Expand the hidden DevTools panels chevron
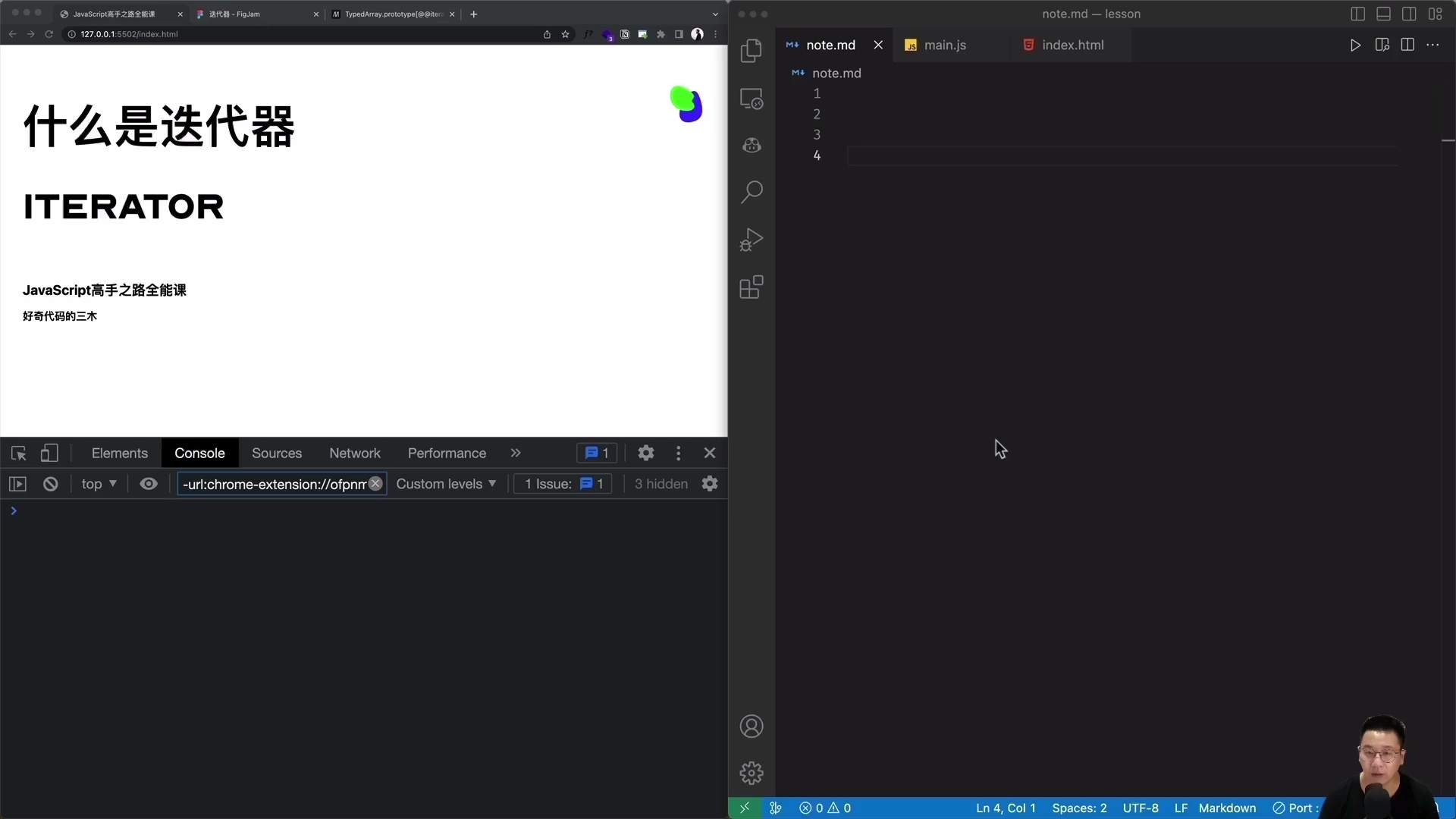The height and width of the screenshot is (819, 1456). [516, 453]
